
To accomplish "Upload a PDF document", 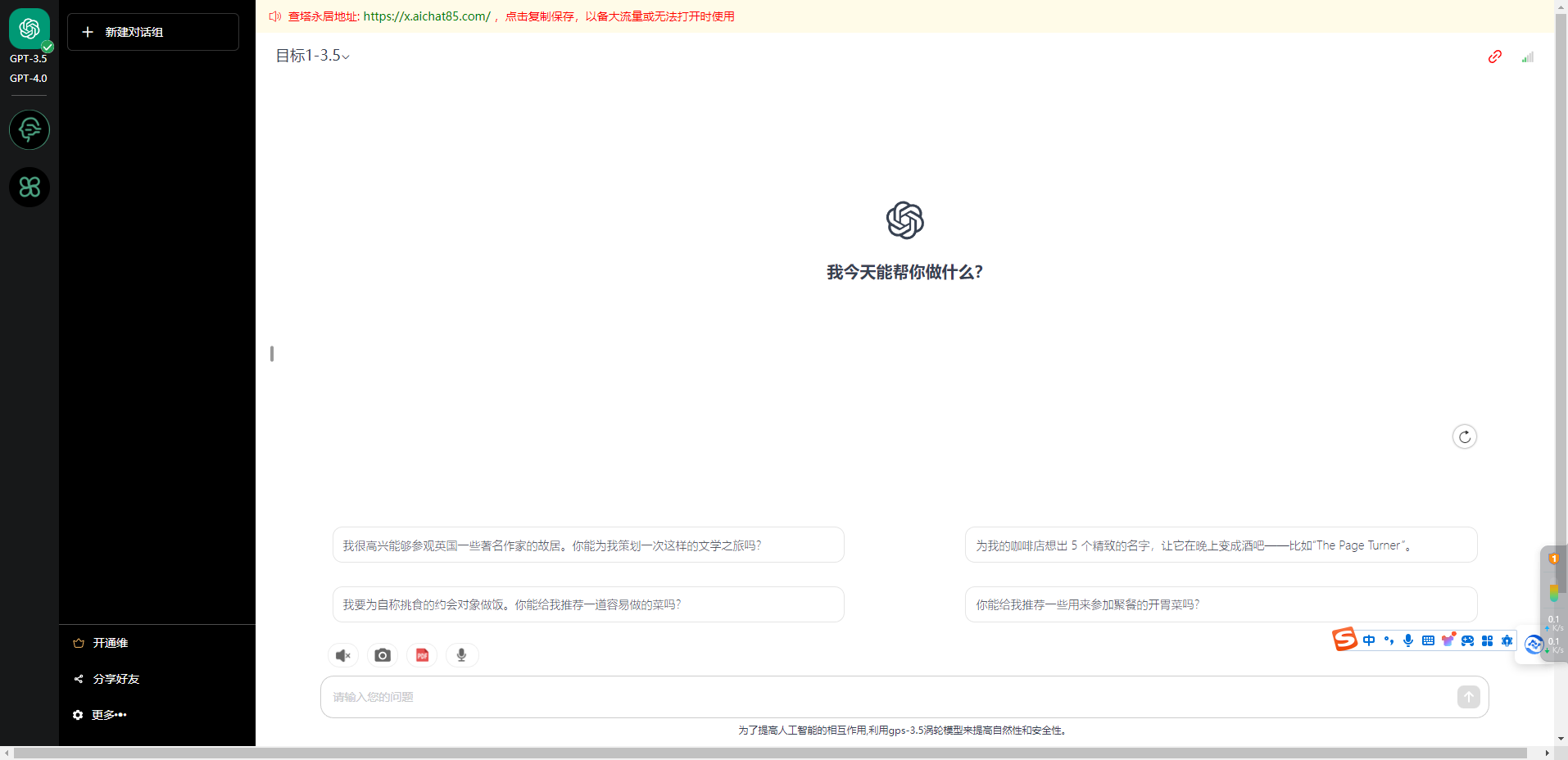I will coord(421,655).
